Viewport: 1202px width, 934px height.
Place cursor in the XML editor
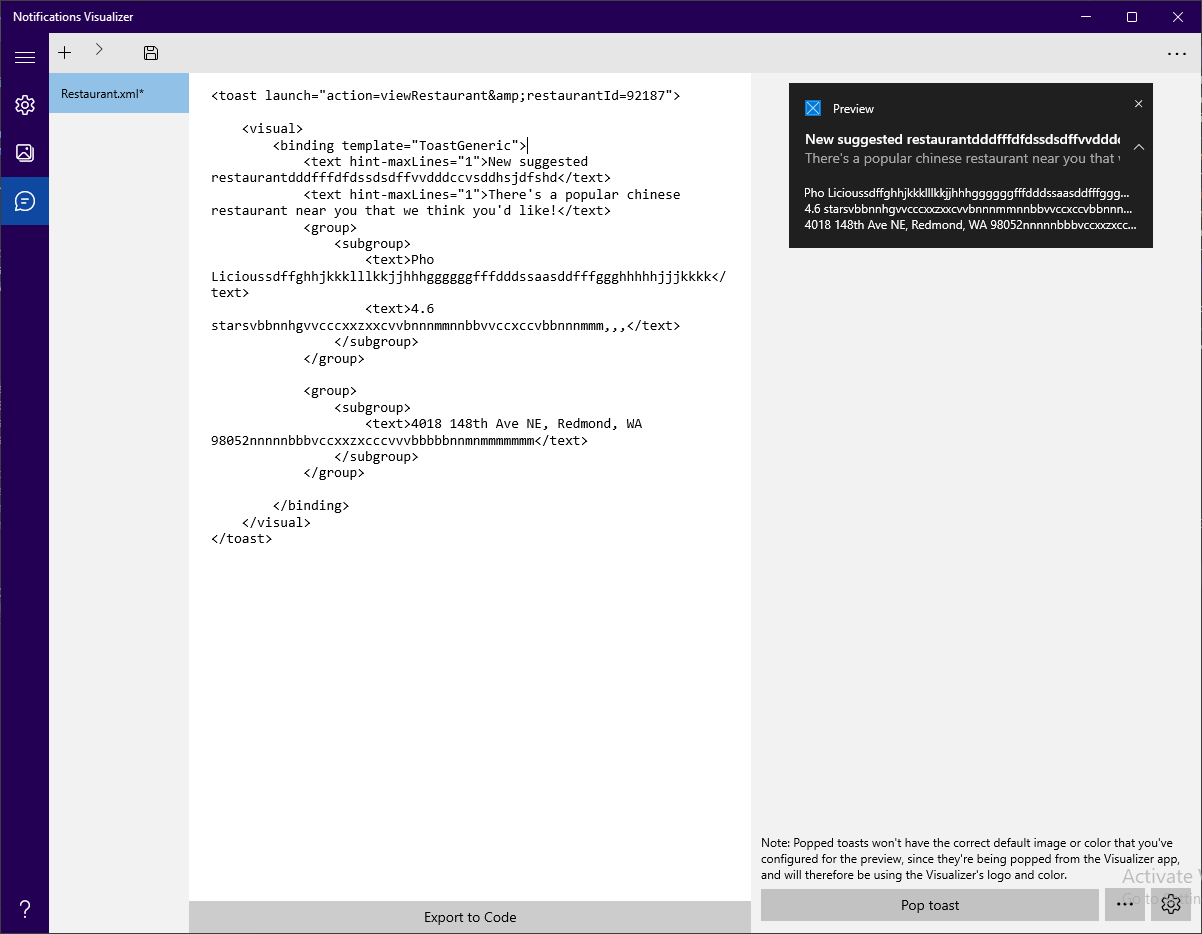450,300
